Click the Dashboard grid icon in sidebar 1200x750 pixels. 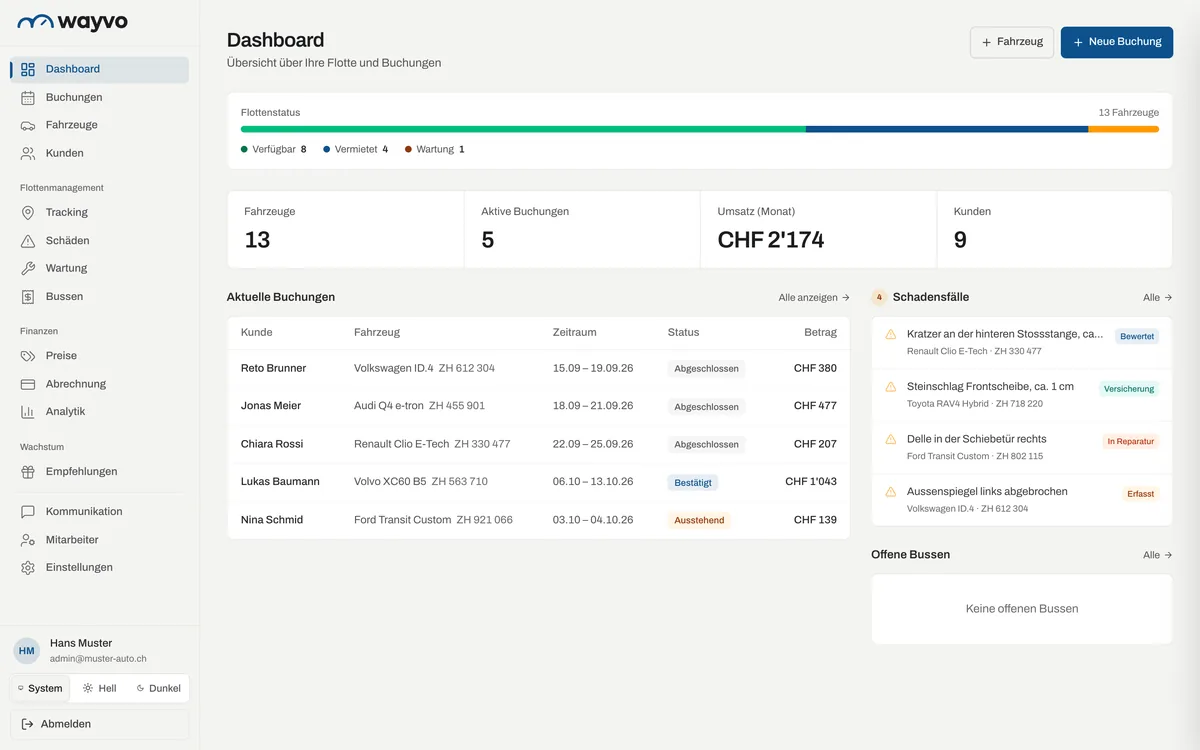click(28, 69)
